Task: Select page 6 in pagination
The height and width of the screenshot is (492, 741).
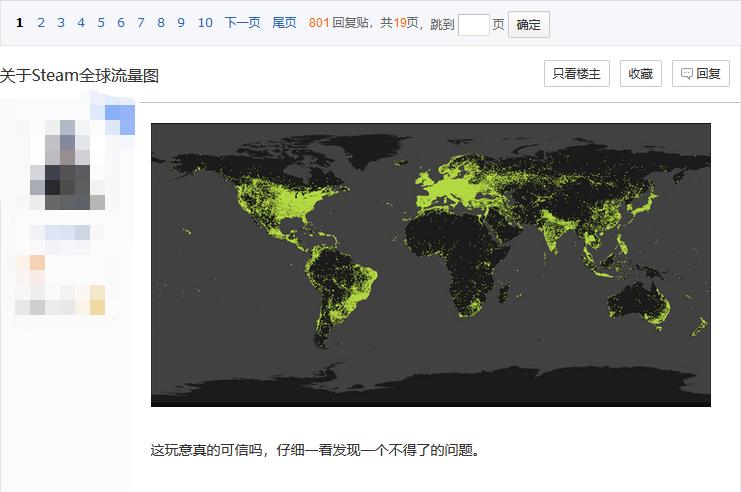Action: [x=121, y=23]
